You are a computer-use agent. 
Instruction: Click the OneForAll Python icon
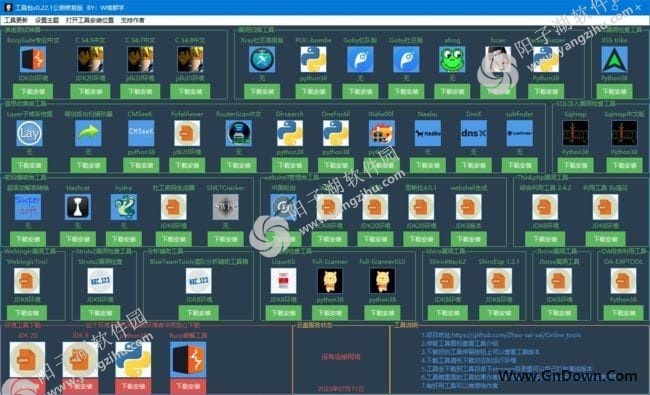[336, 133]
